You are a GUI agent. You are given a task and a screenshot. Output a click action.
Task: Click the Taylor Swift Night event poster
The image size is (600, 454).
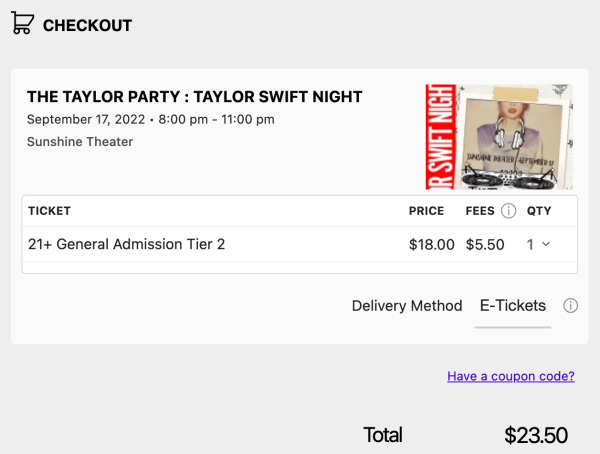click(499, 136)
